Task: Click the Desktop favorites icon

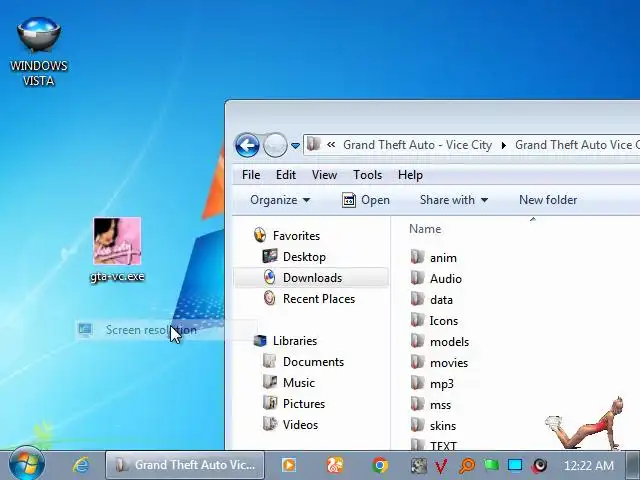Action: point(270,256)
